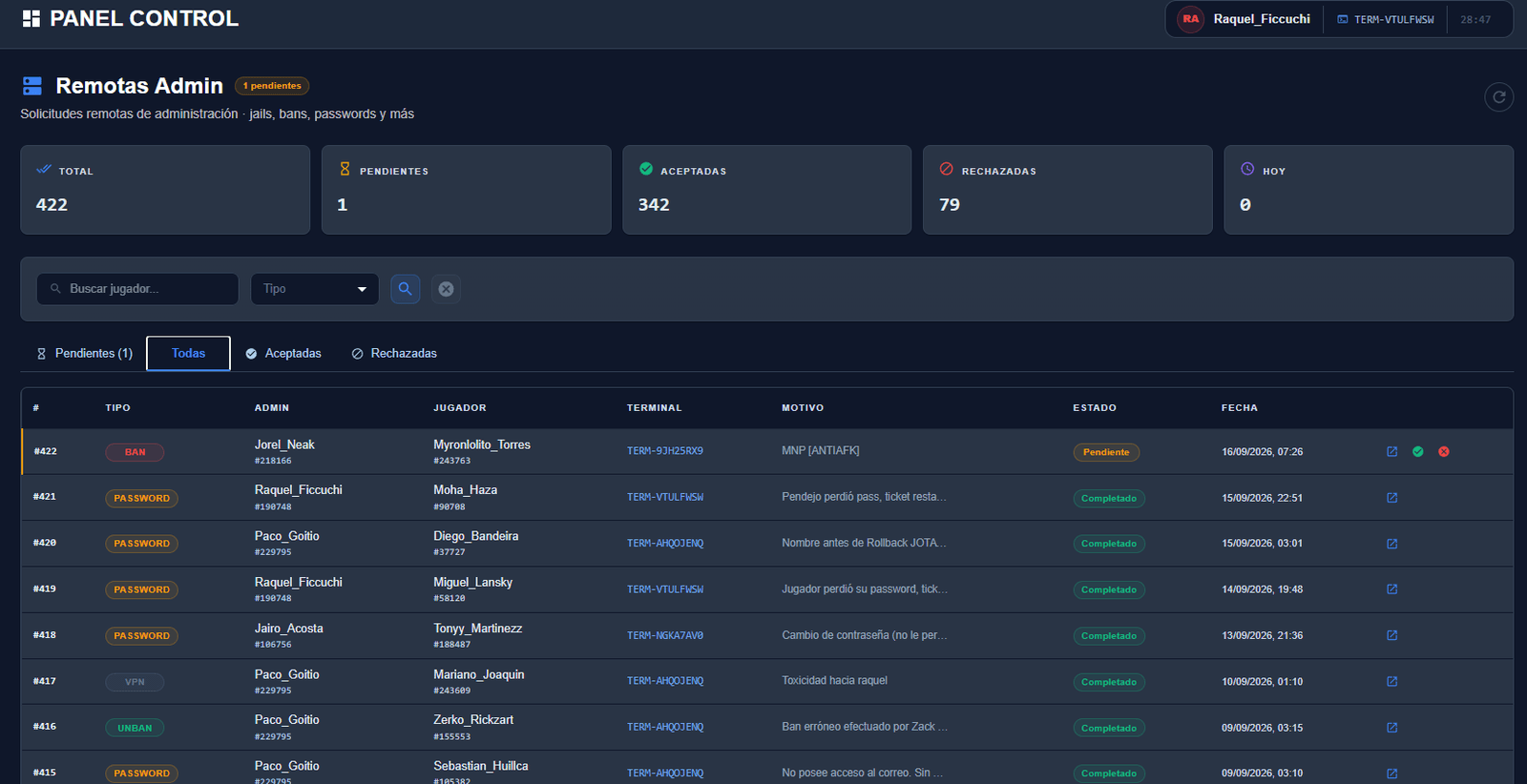Click the Aceptadas green check icon
The height and width of the screenshot is (784, 1527).
point(646,169)
